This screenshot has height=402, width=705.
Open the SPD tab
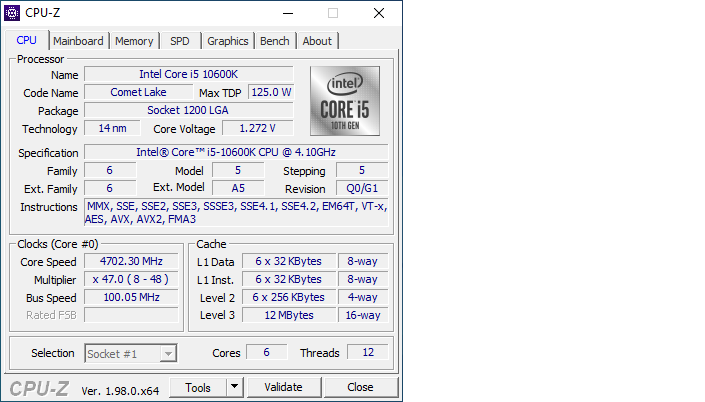(180, 41)
